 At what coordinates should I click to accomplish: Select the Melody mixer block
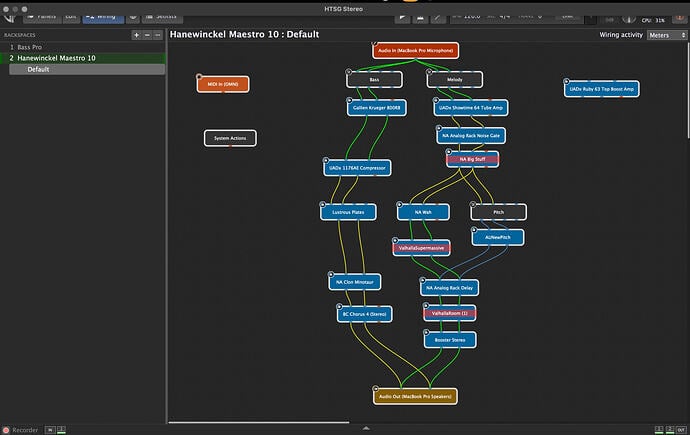[455, 80]
